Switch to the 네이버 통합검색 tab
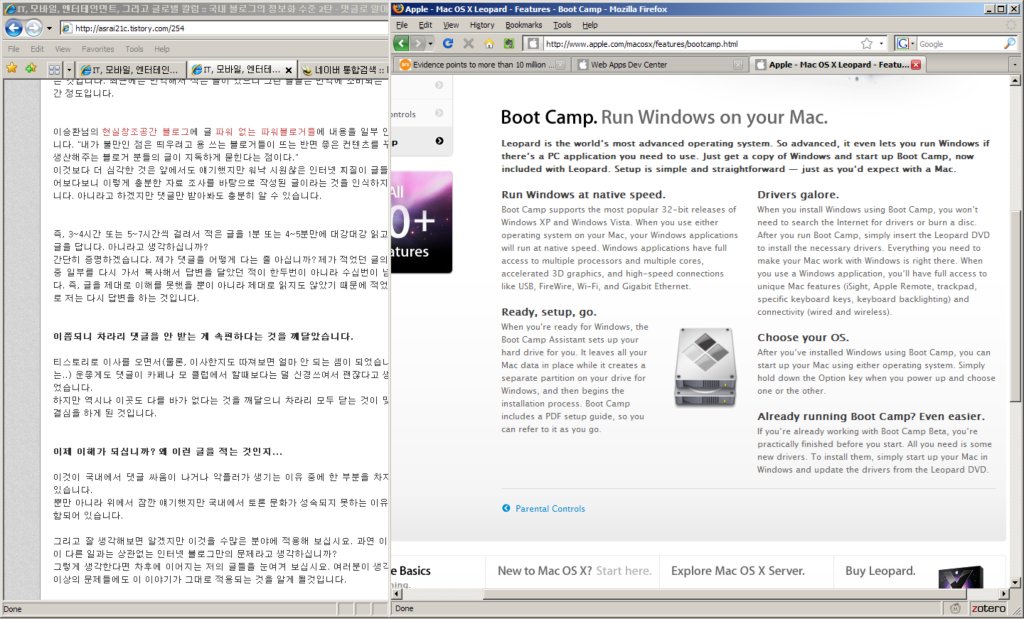Screen dimensions: 1024x619 344,69
